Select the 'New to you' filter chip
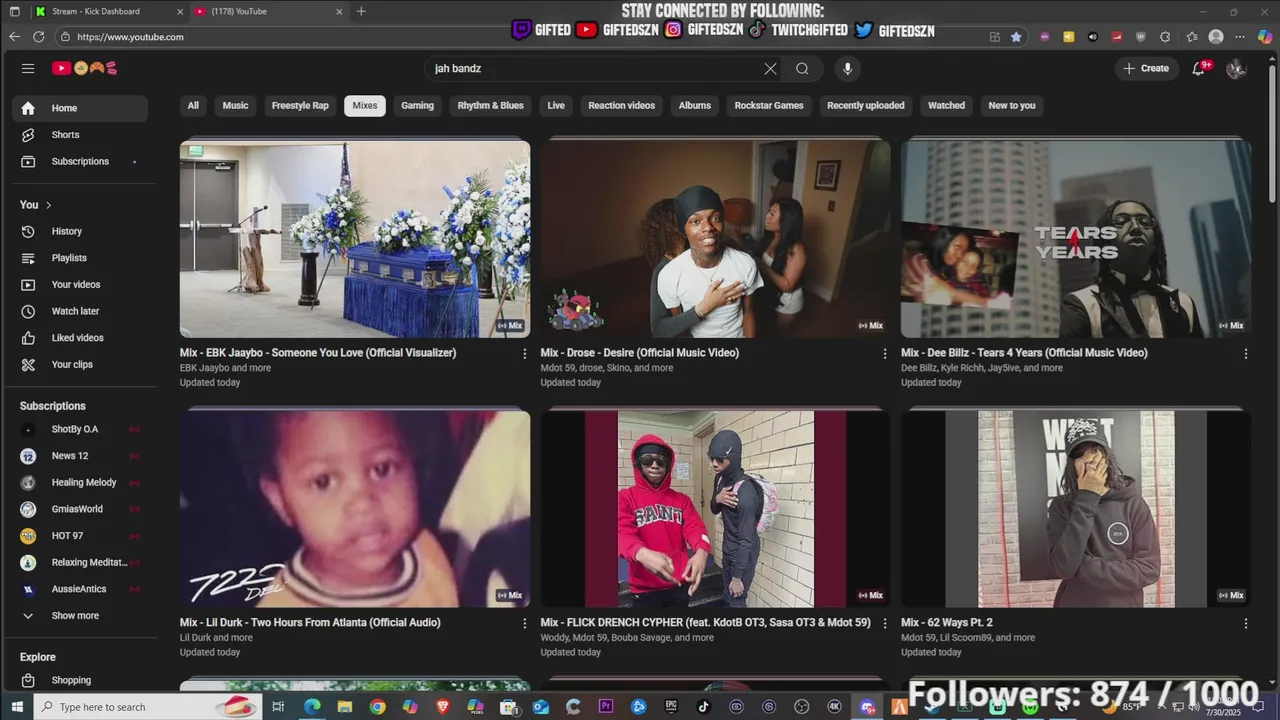 click(1012, 105)
